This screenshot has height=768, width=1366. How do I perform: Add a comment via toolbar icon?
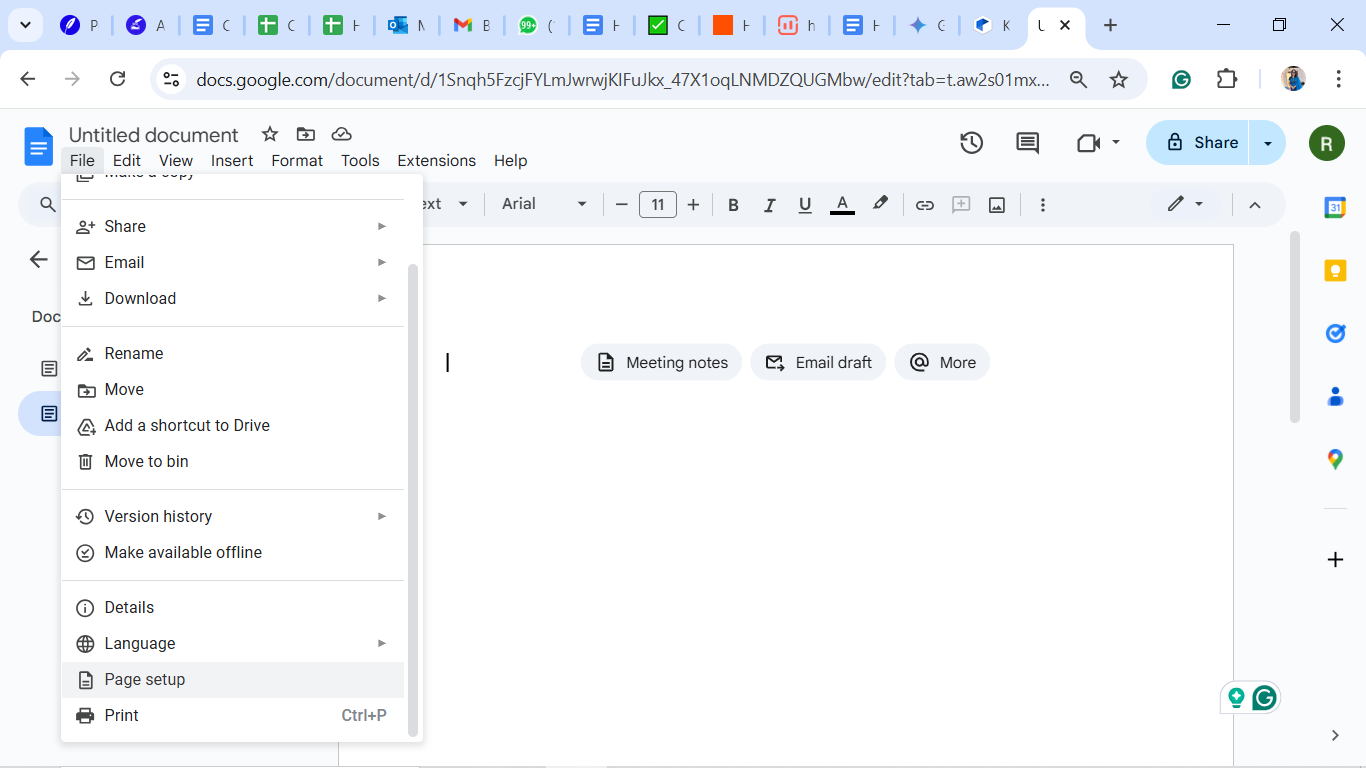pos(961,205)
